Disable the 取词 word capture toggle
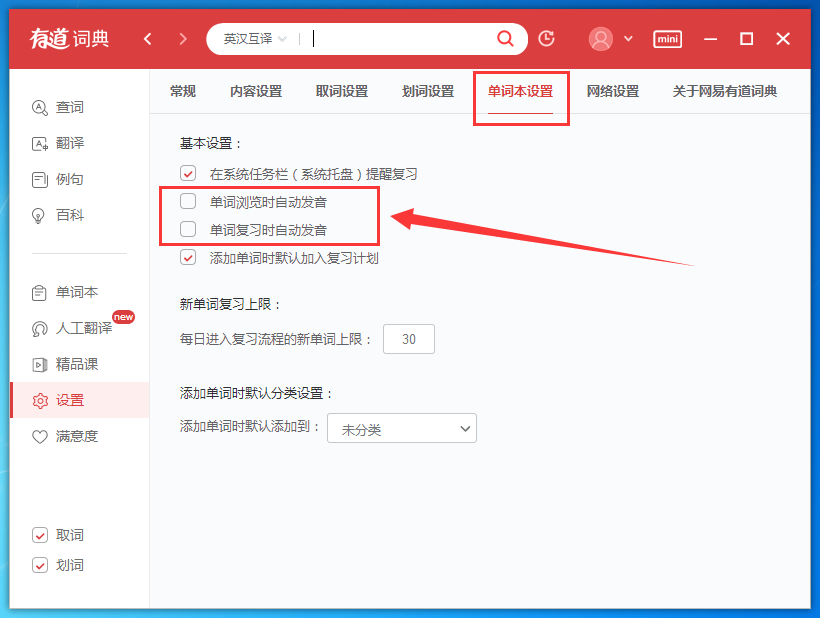The height and width of the screenshot is (618, 820). 40,535
